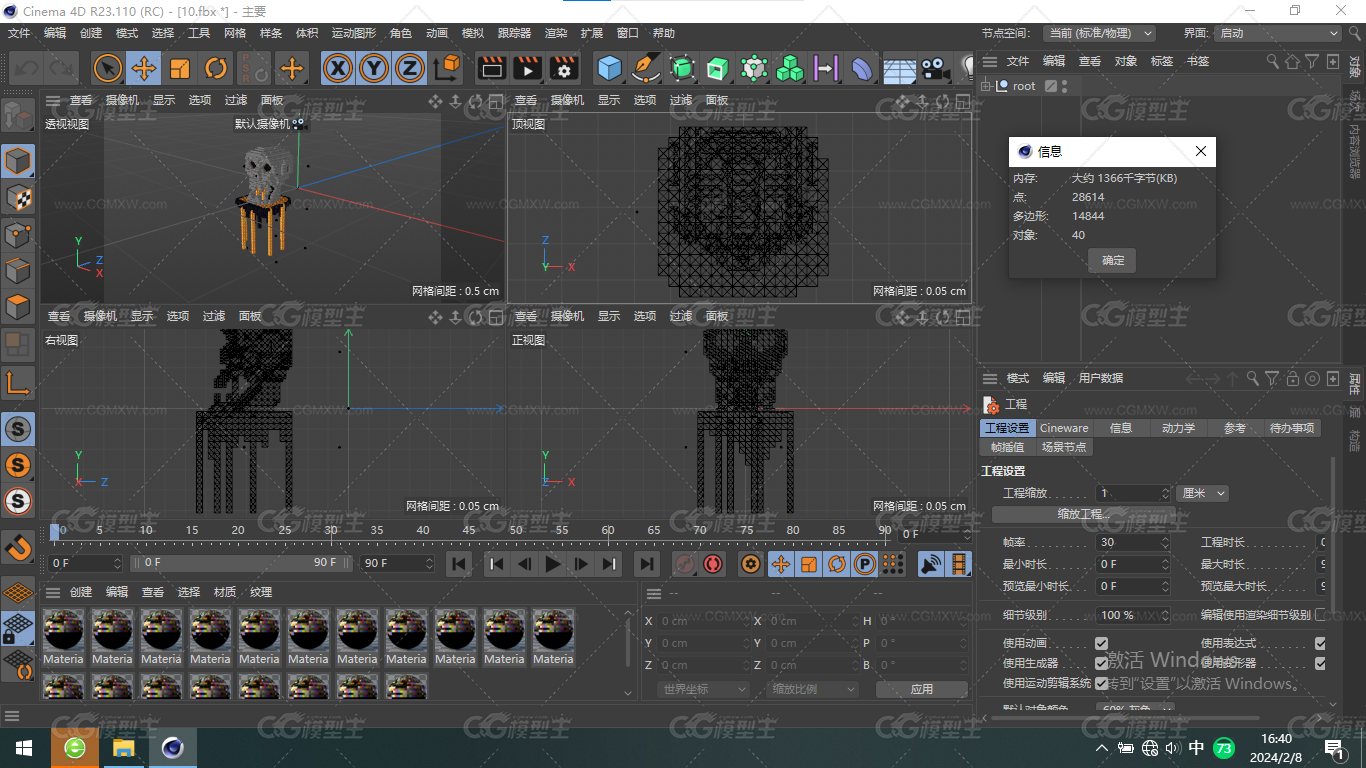The image size is (1366, 768).
Task: Toggle the X axis lock
Action: coord(338,68)
